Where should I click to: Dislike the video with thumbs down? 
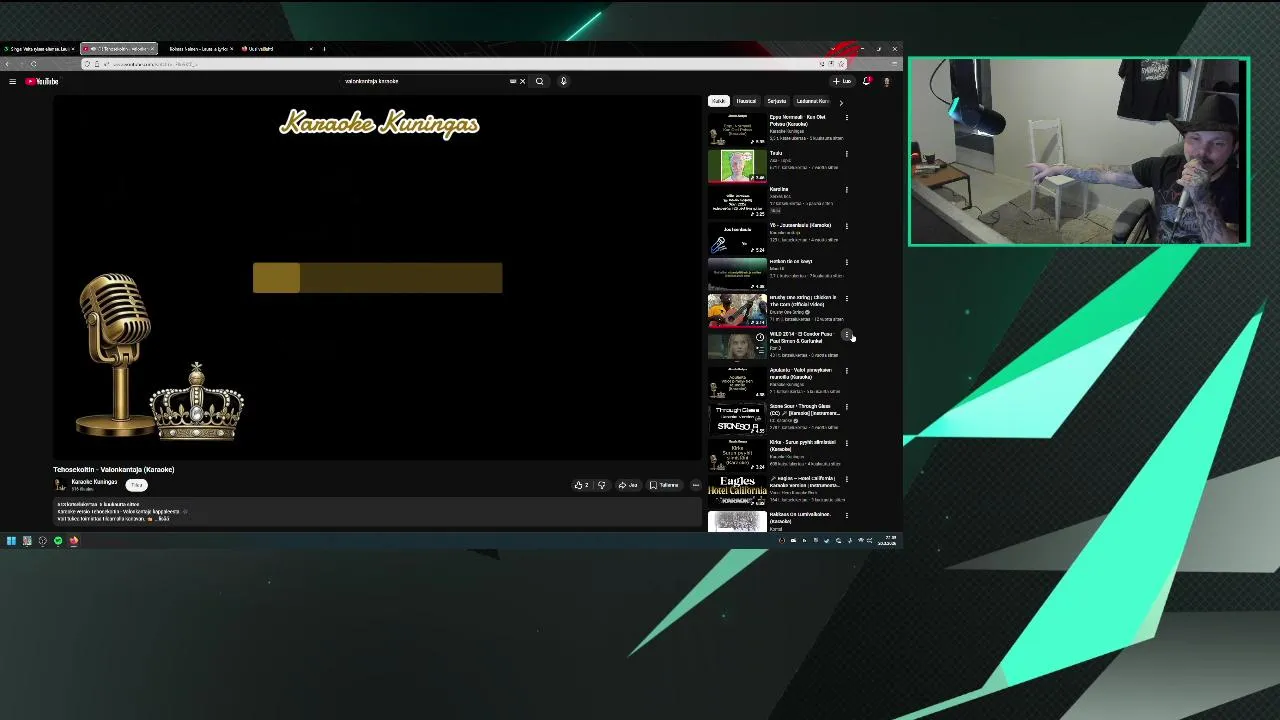pyautogui.click(x=601, y=485)
